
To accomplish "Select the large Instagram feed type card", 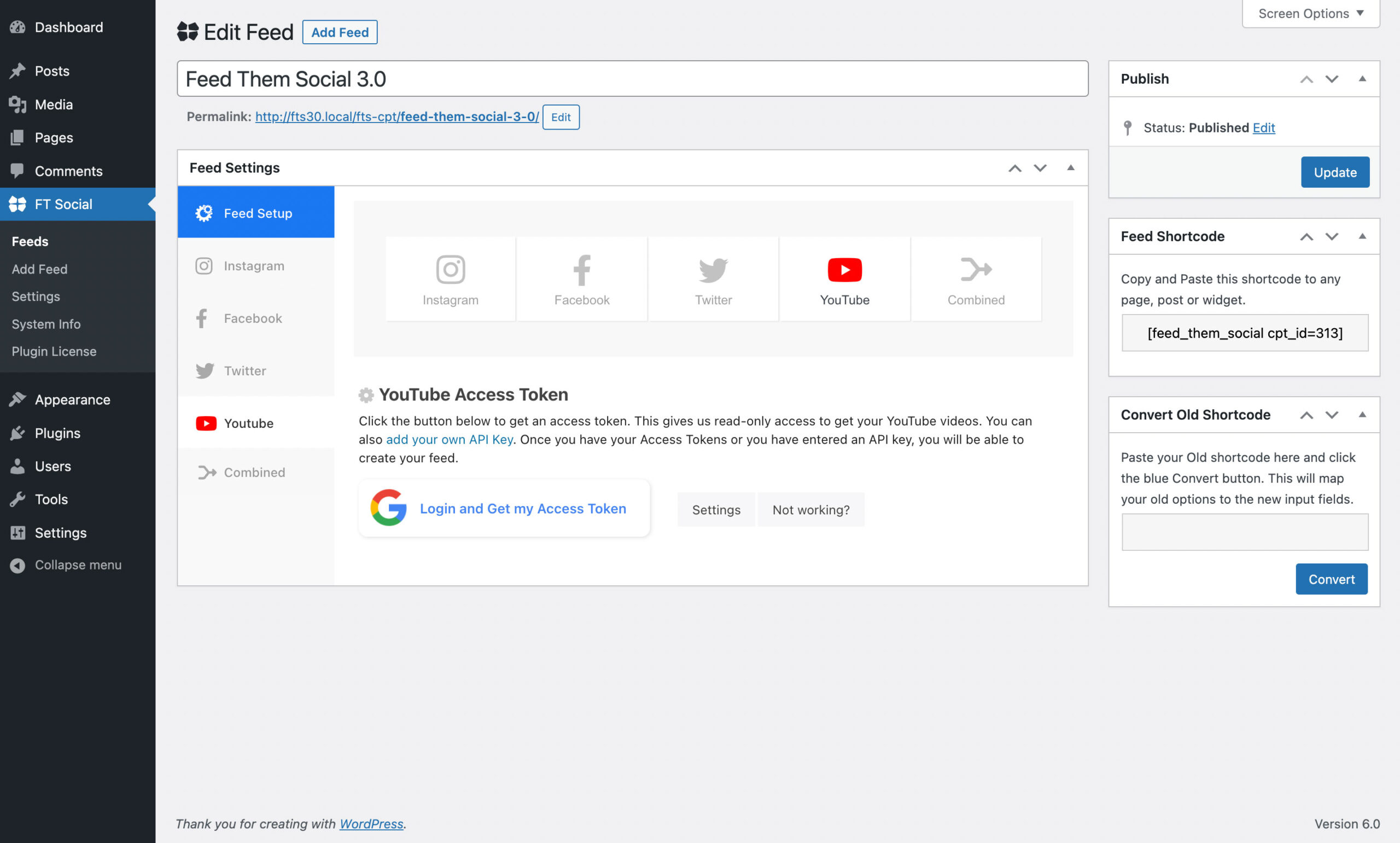I will click(450, 279).
